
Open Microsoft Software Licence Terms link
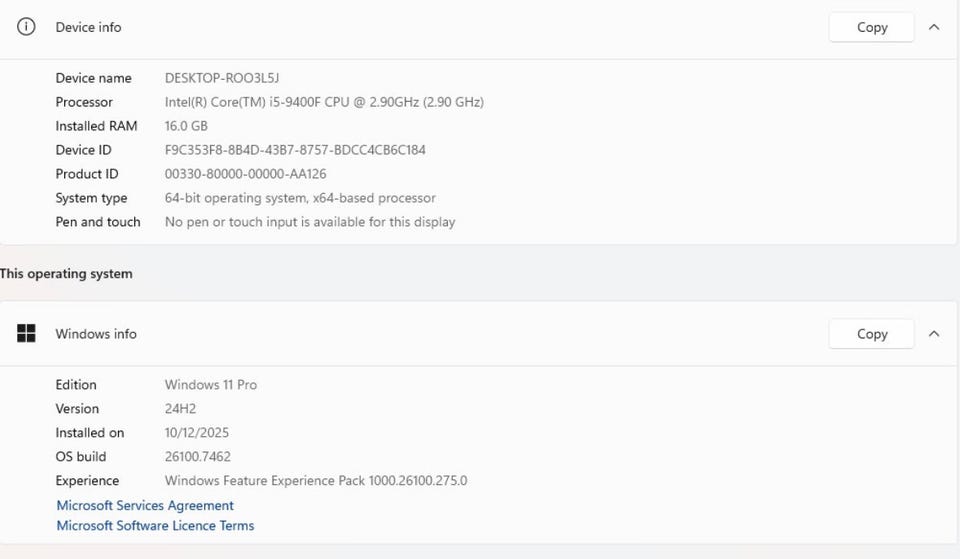click(x=155, y=526)
